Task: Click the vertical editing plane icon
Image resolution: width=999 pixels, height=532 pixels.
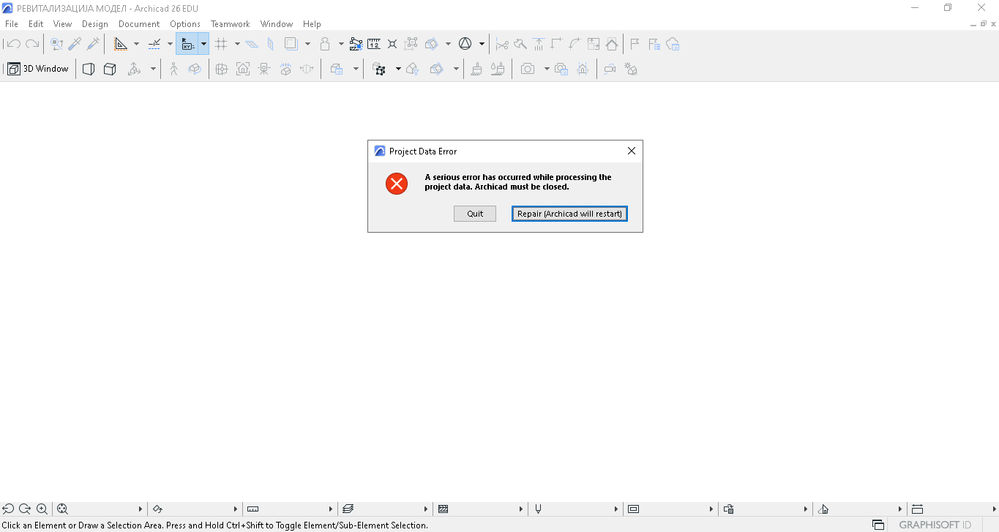Action: (x=270, y=44)
